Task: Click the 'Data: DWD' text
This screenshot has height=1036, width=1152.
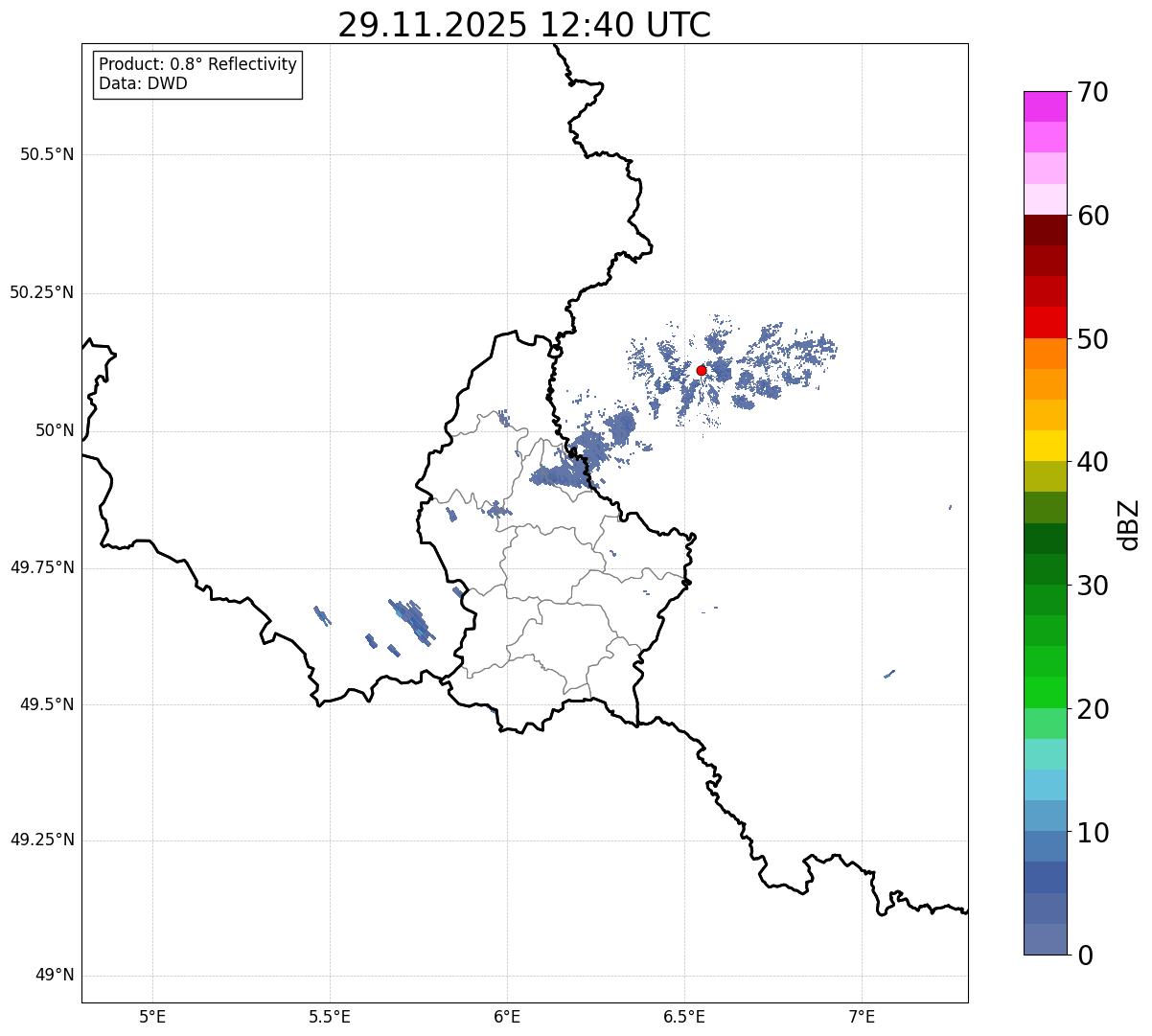Action: [x=144, y=83]
